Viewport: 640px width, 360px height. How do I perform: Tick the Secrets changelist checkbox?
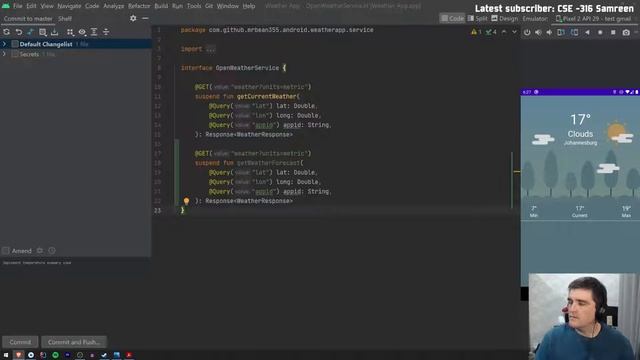coord(15,54)
